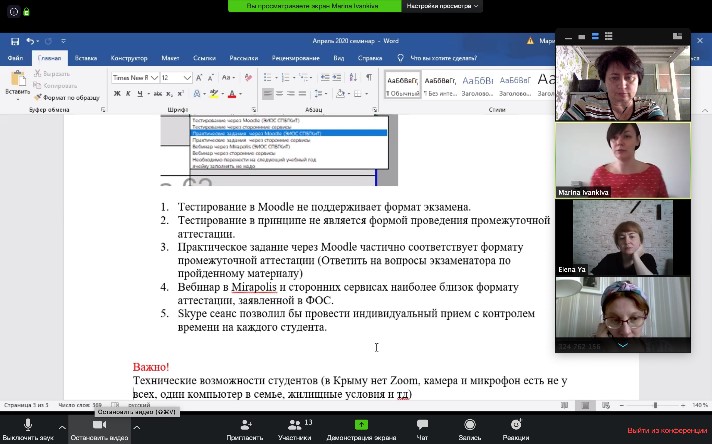Click green Демонстрация экрана share button
Screen dimensions: 712x444
pyautogui.click(x=361, y=424)
